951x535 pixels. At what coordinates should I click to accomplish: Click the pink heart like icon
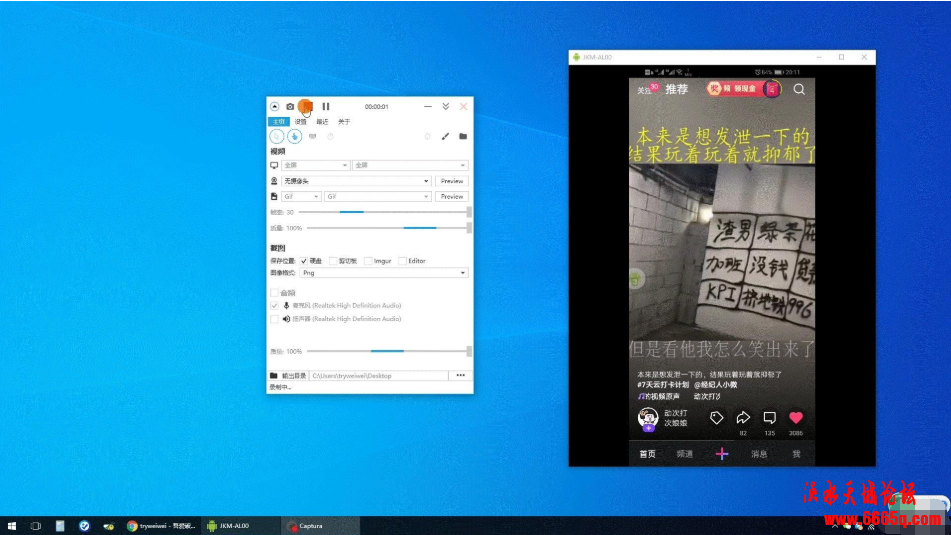pyautogui.click(x=796, y=417)
